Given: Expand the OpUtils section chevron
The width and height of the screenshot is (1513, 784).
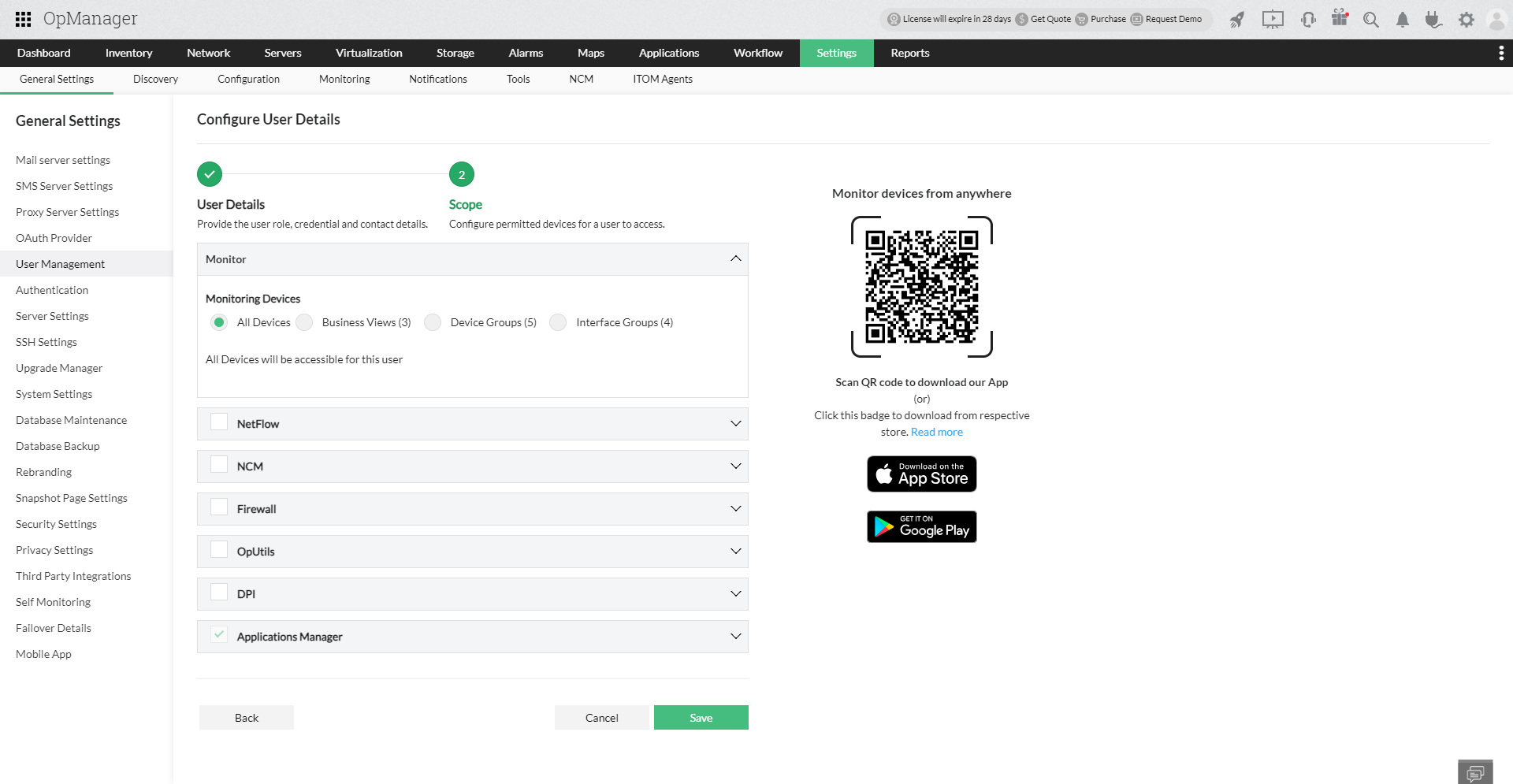Looking at the screenshot, I should [736, 552].
